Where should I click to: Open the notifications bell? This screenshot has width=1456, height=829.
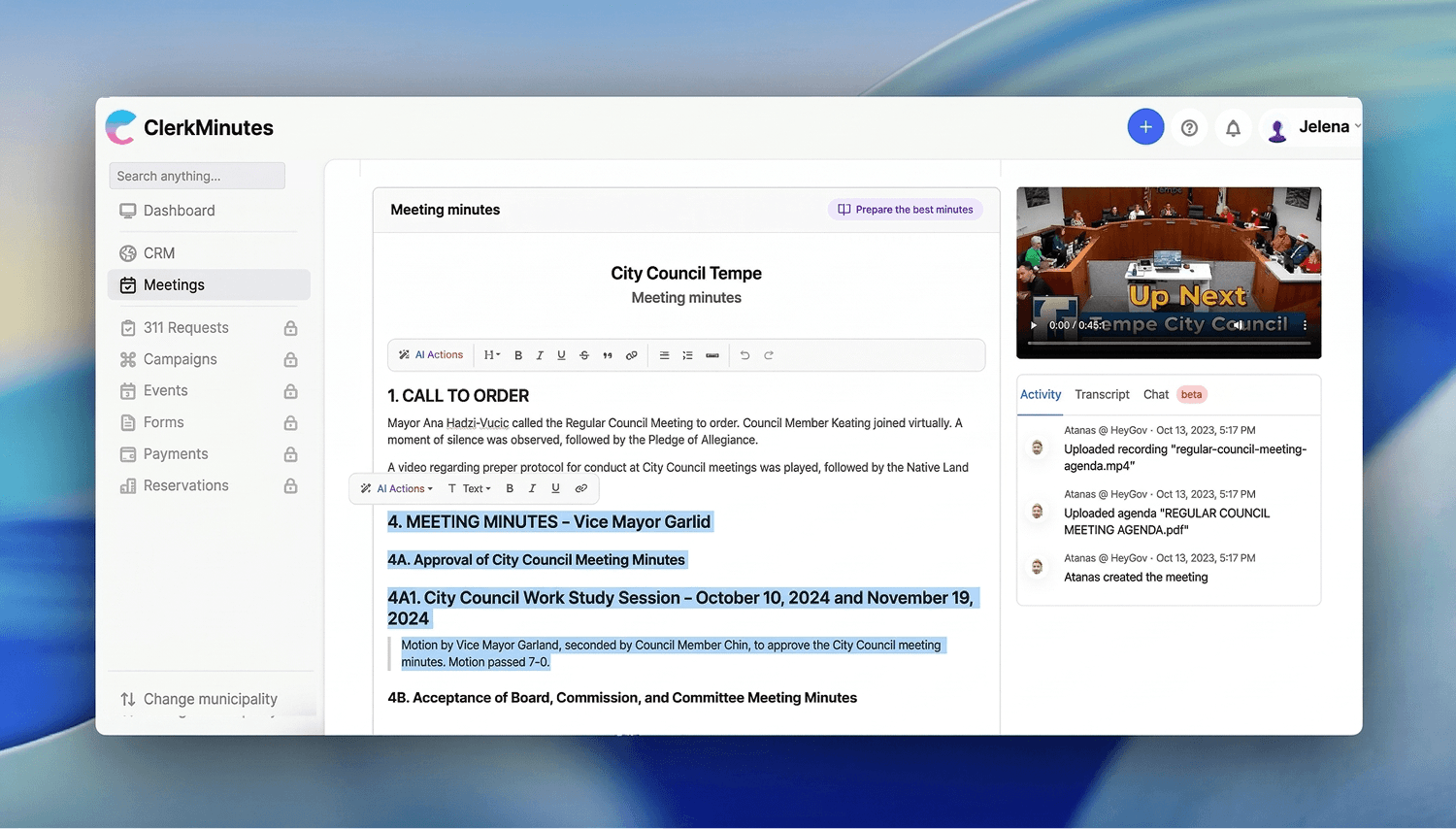click(x=1233, y=128)
